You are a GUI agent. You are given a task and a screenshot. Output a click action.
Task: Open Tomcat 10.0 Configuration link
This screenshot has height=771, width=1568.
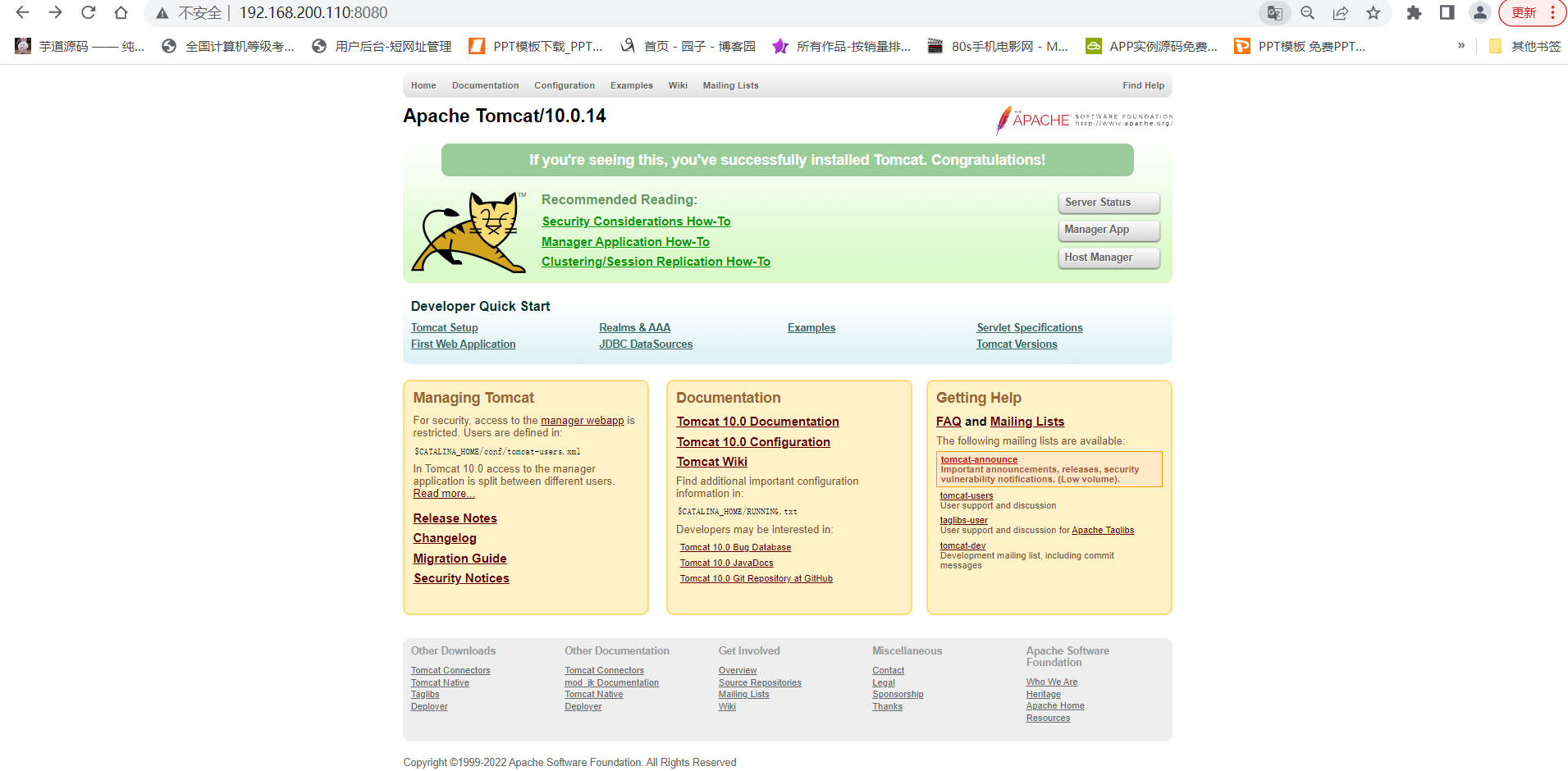click(753, 442)
